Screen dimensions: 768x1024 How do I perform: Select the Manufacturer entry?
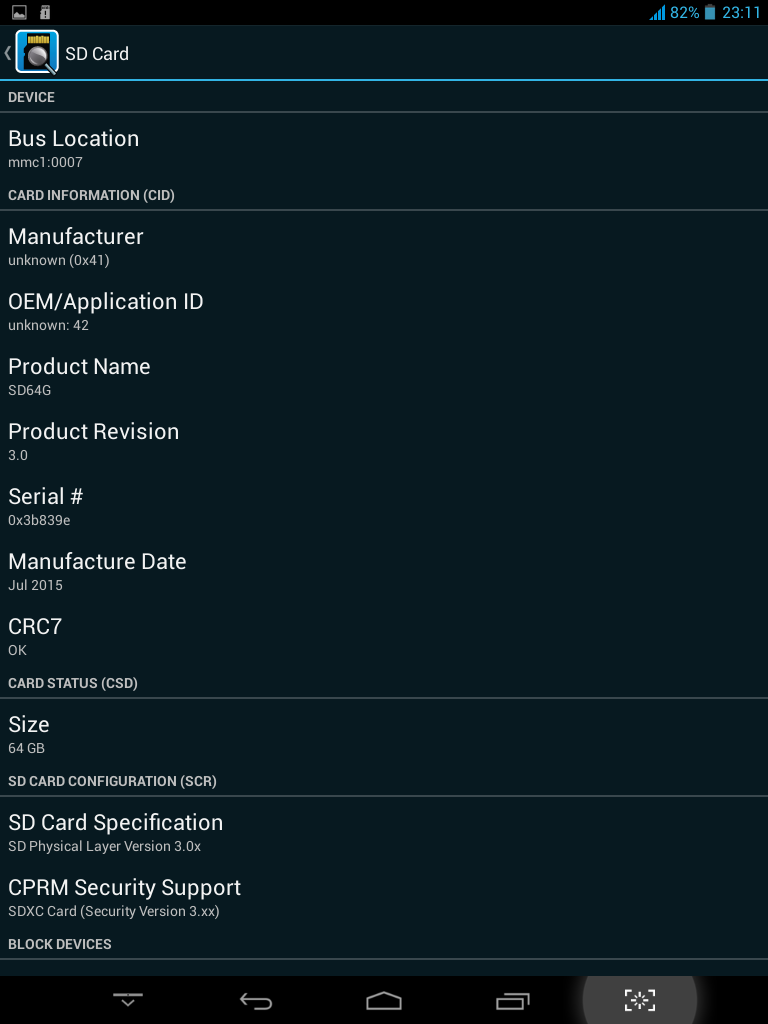click(x=384, y=246)
